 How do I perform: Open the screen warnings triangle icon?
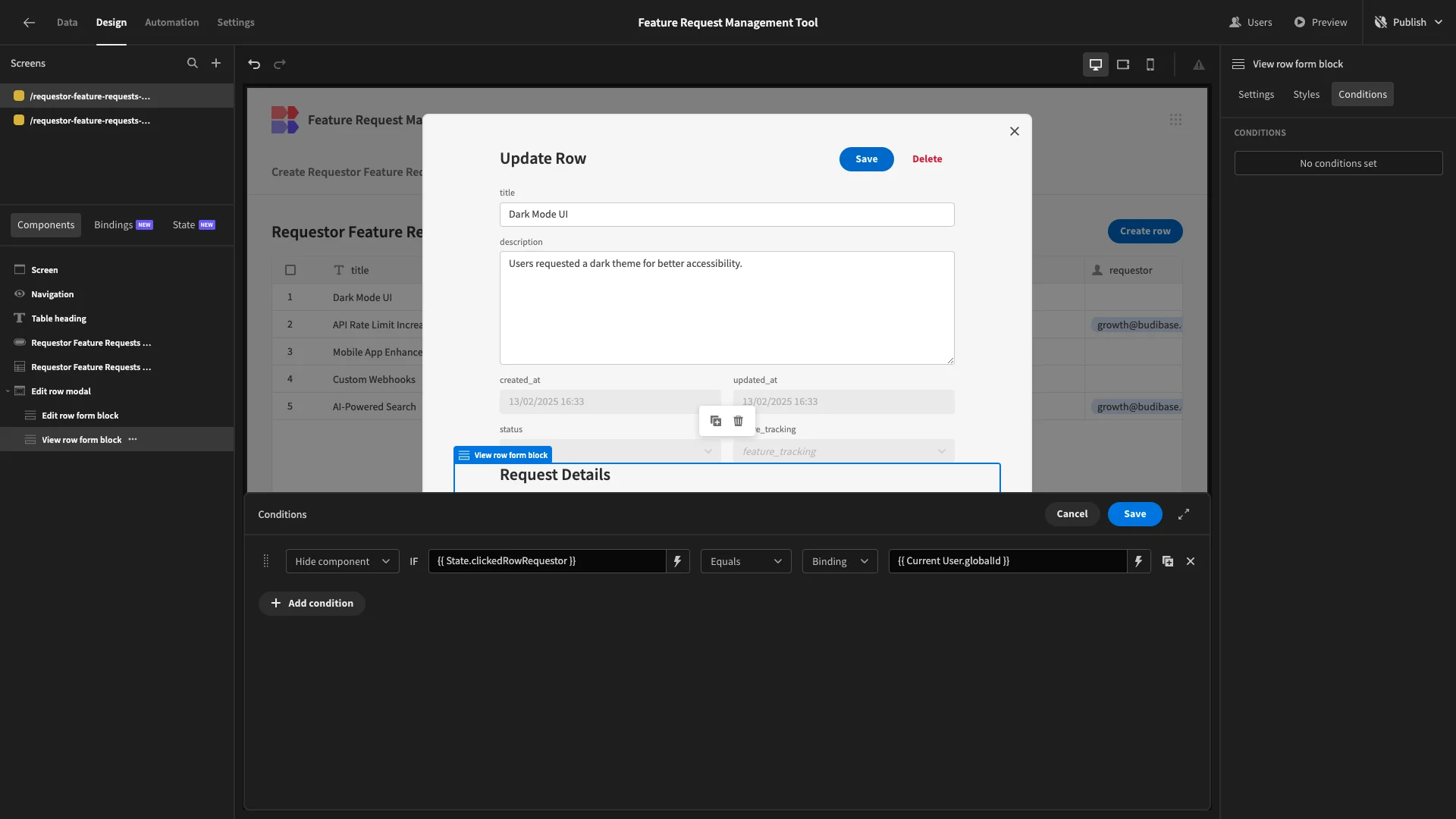(1199, 64)
